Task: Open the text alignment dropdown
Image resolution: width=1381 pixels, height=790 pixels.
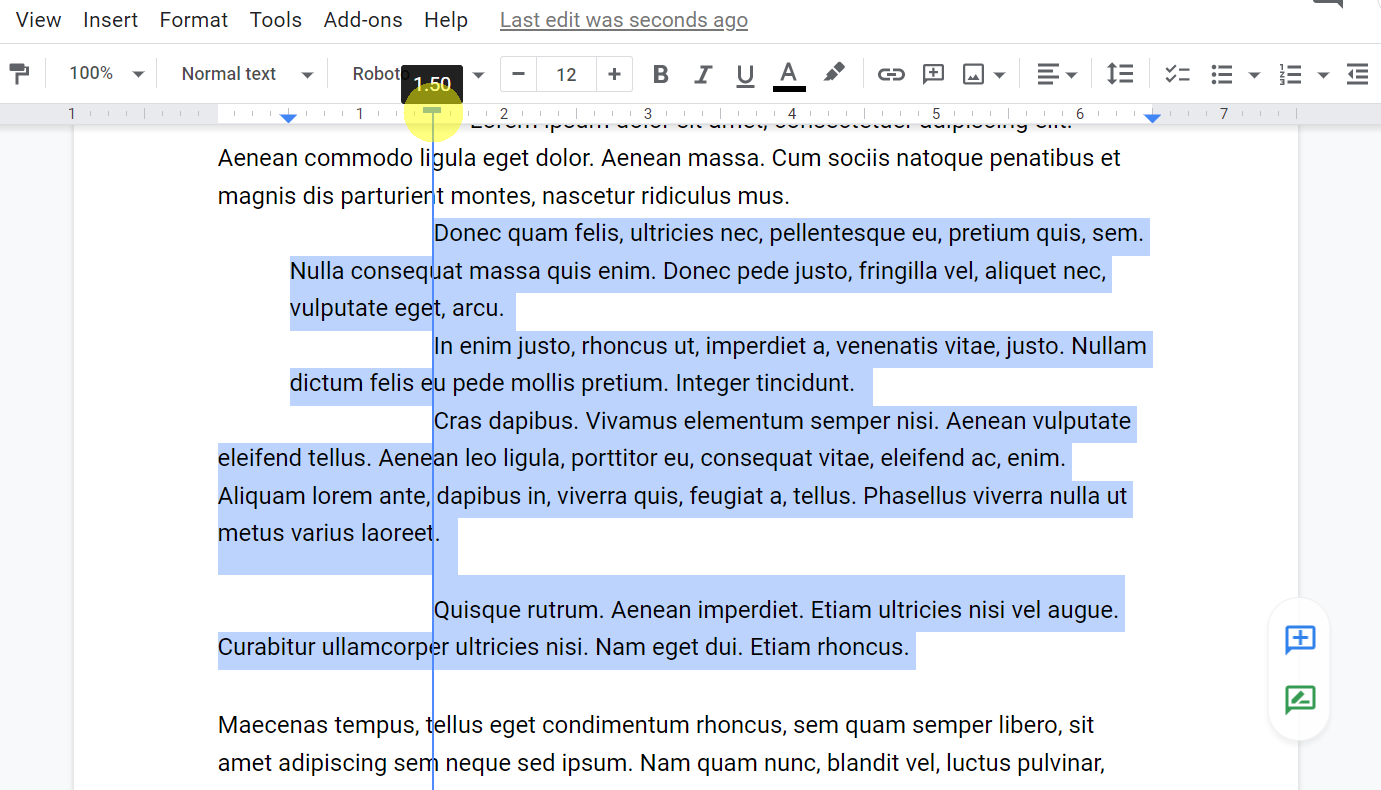Action: tap(1056, 74)
